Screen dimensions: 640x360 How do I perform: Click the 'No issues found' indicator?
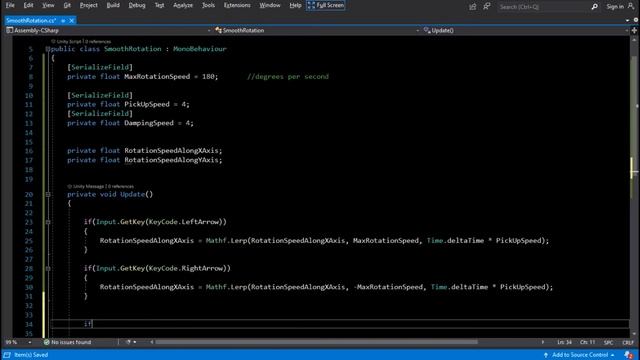click(x=67, y=342)
